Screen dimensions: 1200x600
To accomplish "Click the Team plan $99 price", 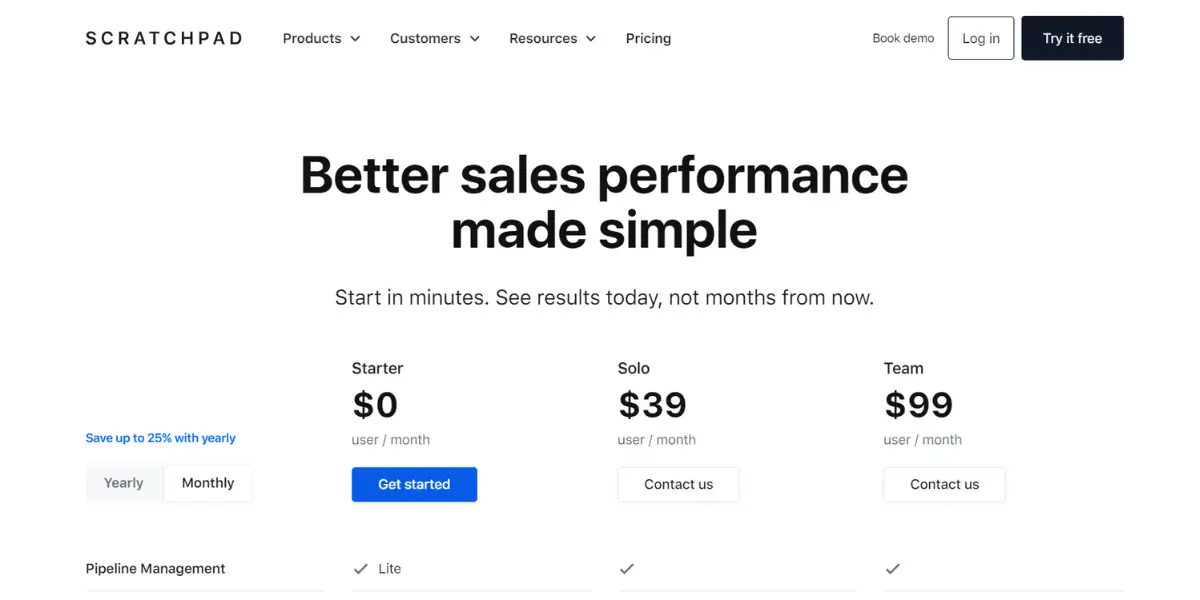I will [919, 405].
